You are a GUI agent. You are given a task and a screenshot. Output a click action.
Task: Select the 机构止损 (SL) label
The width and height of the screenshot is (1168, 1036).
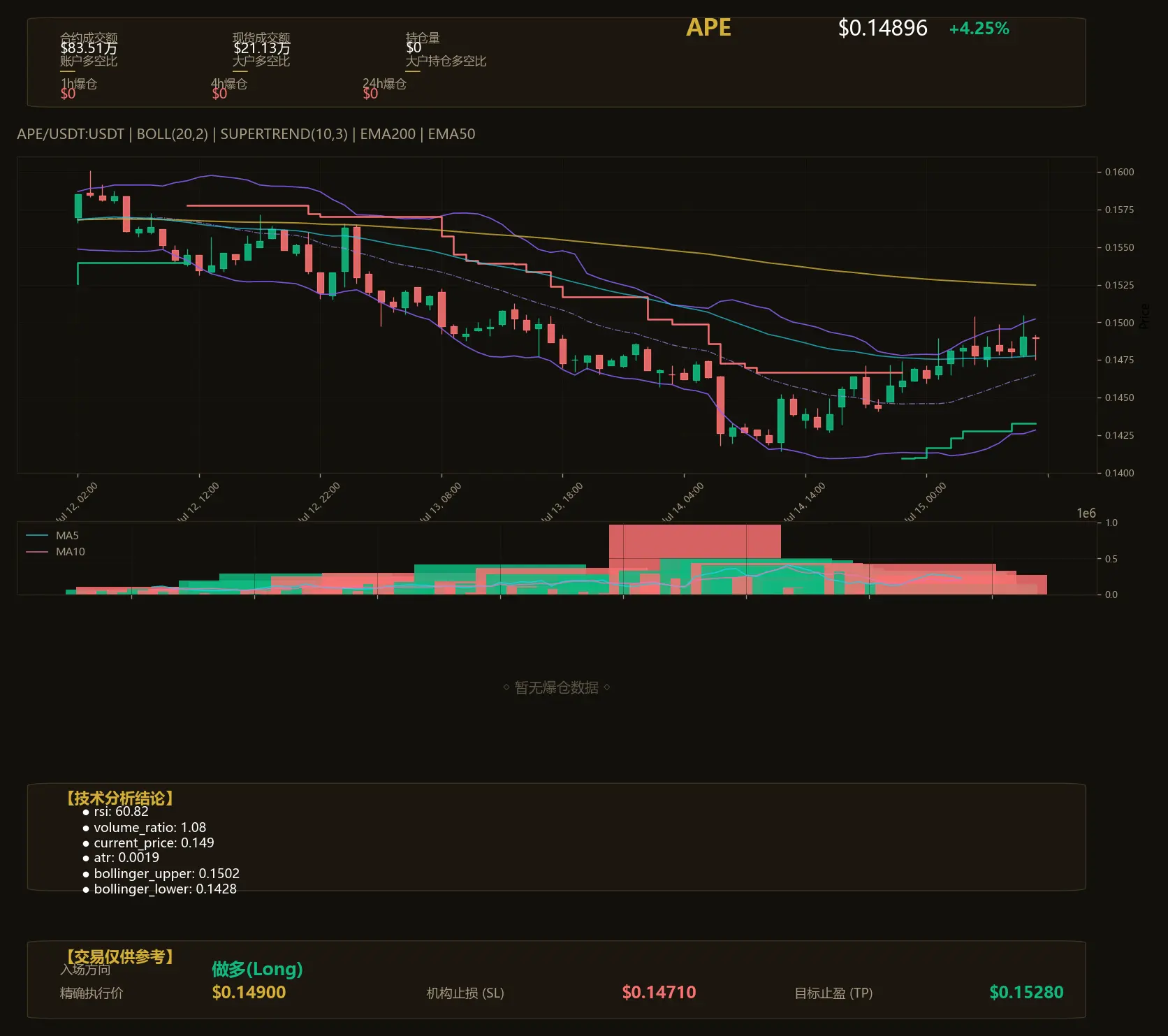(x=465, y=993)
